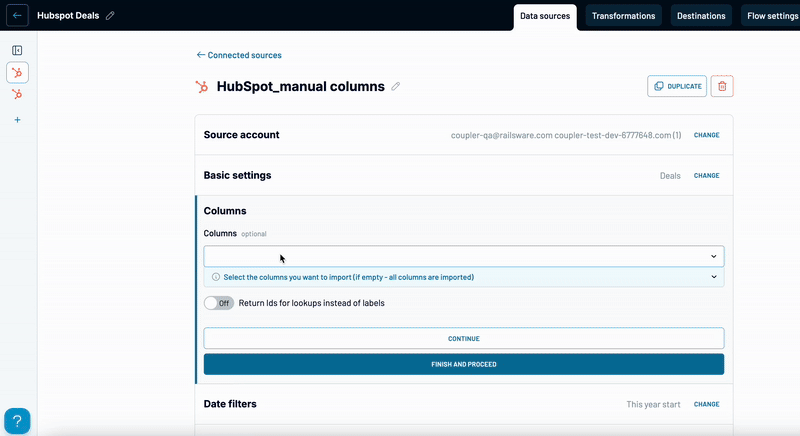Open the help question mark widget
The width and height of the screenshot is (800, 436).
click(17, 421)
